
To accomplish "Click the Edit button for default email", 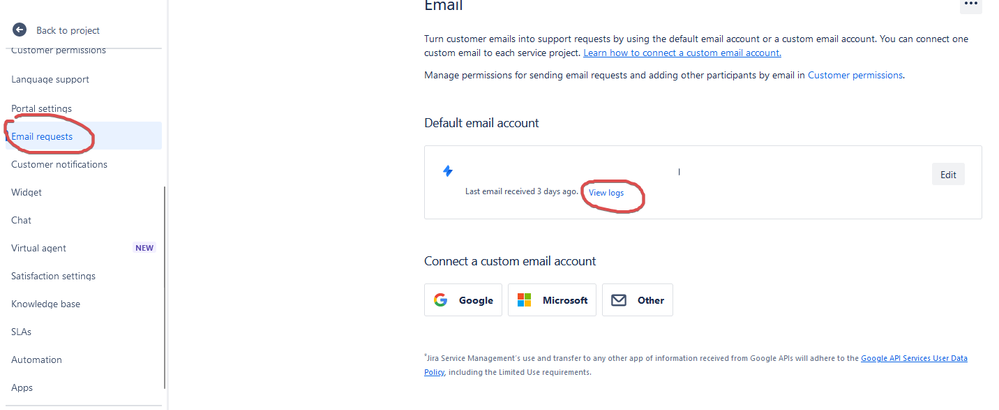I will [x=948, y=174].
